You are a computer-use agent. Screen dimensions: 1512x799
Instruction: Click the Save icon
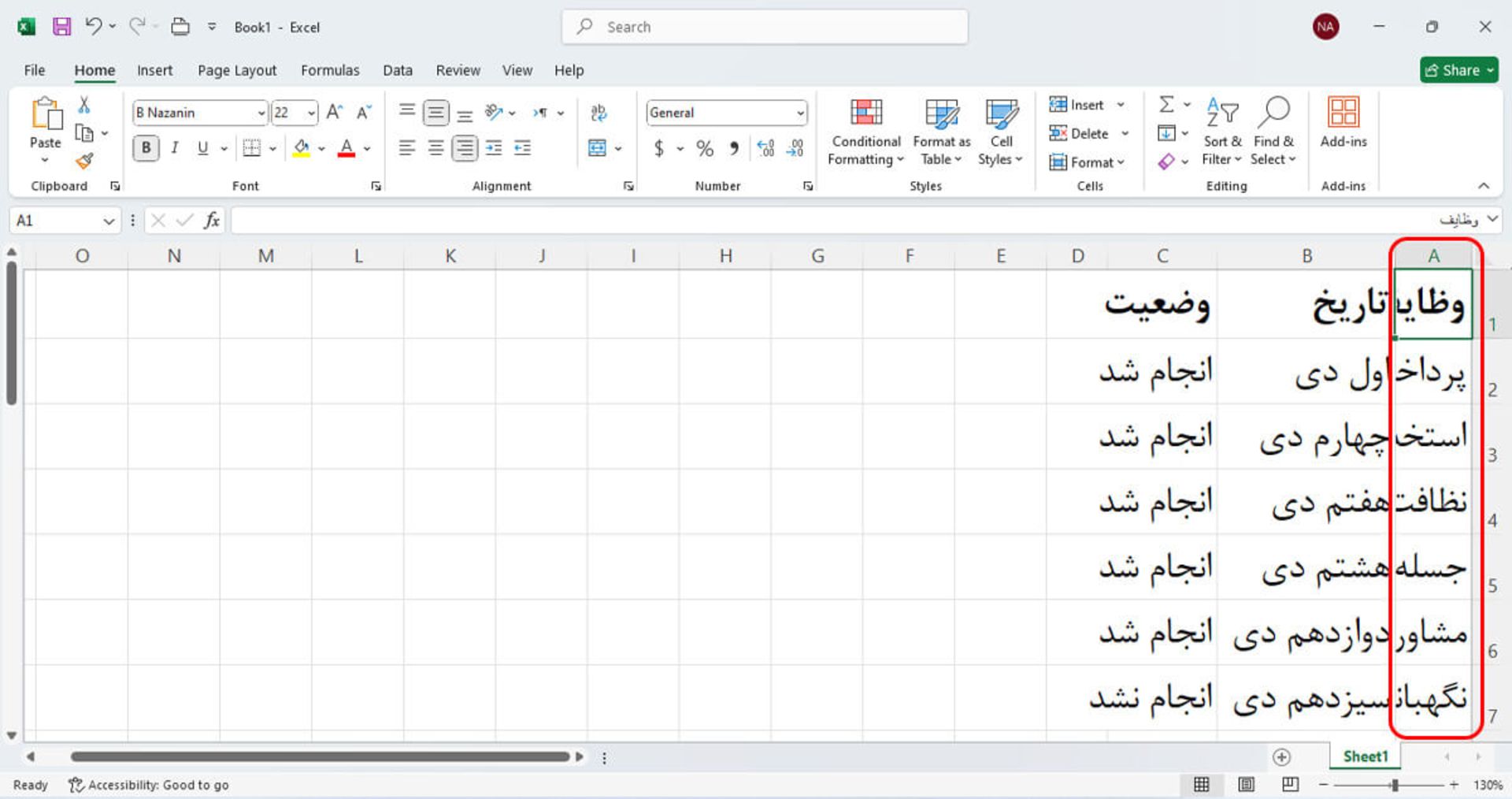pos(61,26)
